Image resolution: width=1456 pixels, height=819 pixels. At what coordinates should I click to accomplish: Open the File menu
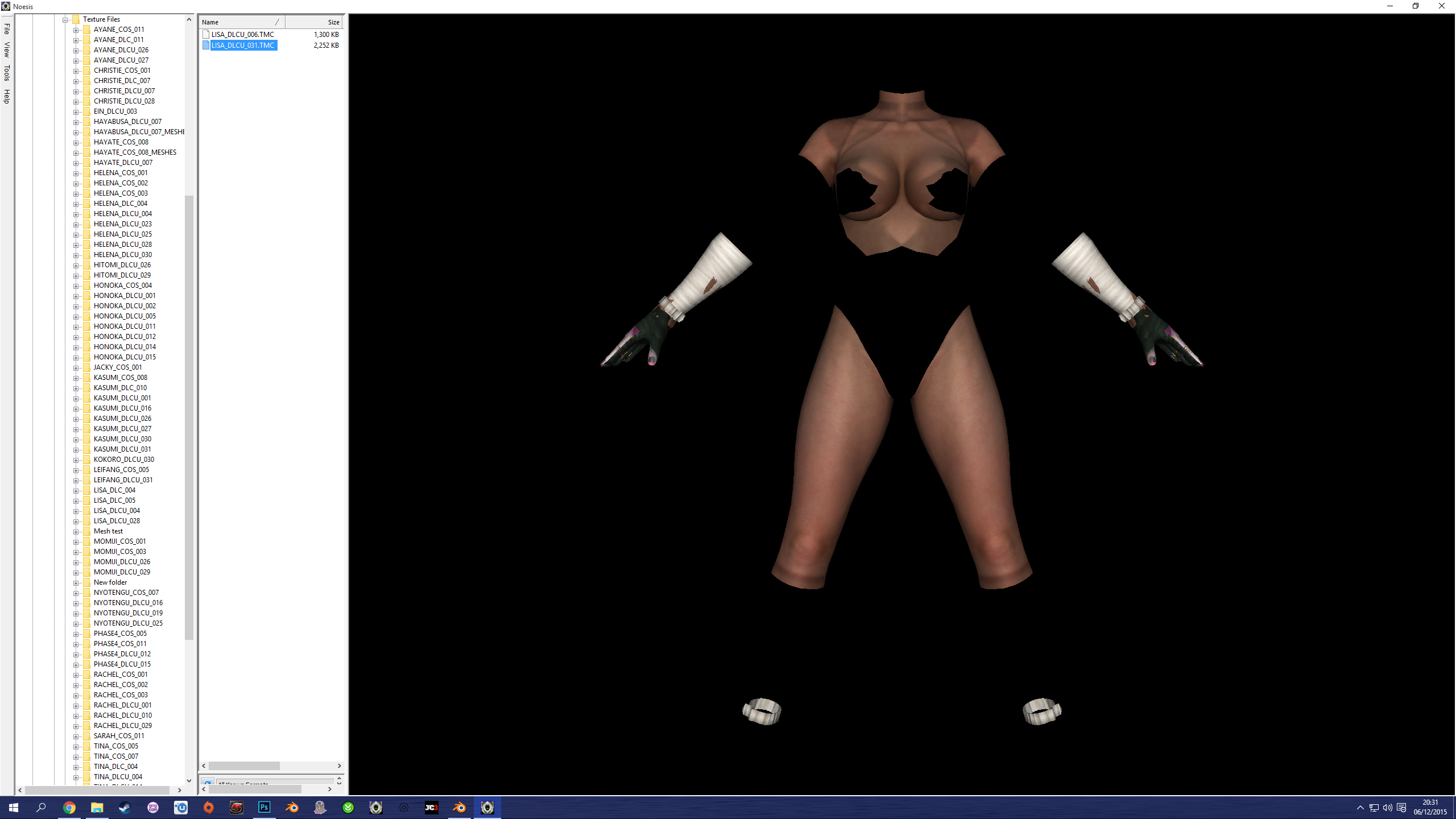pos(7,28)
